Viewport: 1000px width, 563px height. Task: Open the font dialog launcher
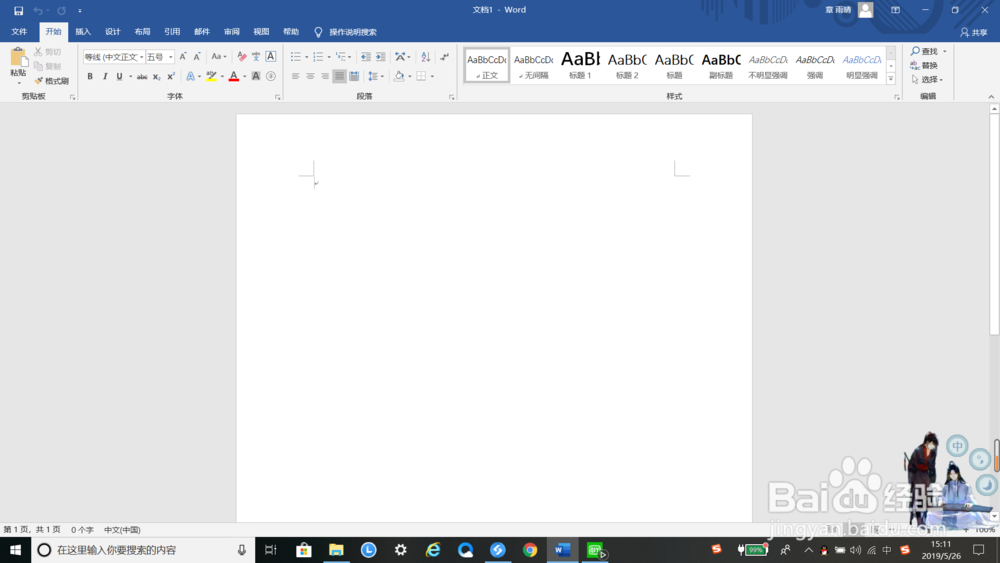(277, 98)
